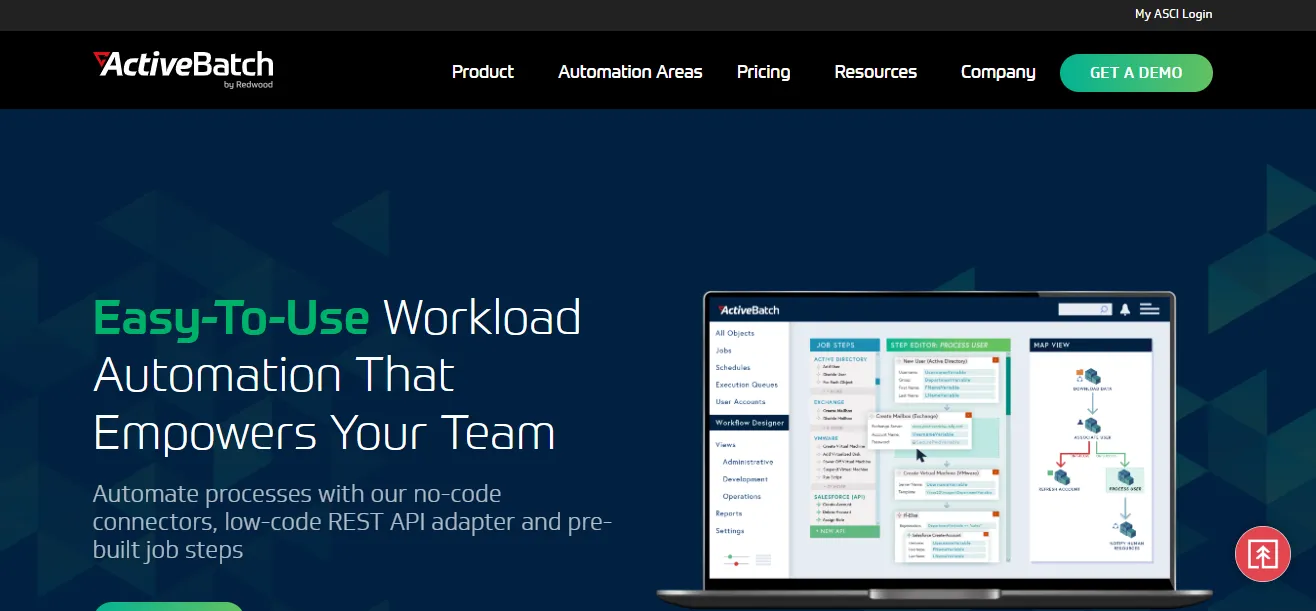Click the Download Data node icon in Map View
This screenshot has height=611, width=1316.
1091,377
